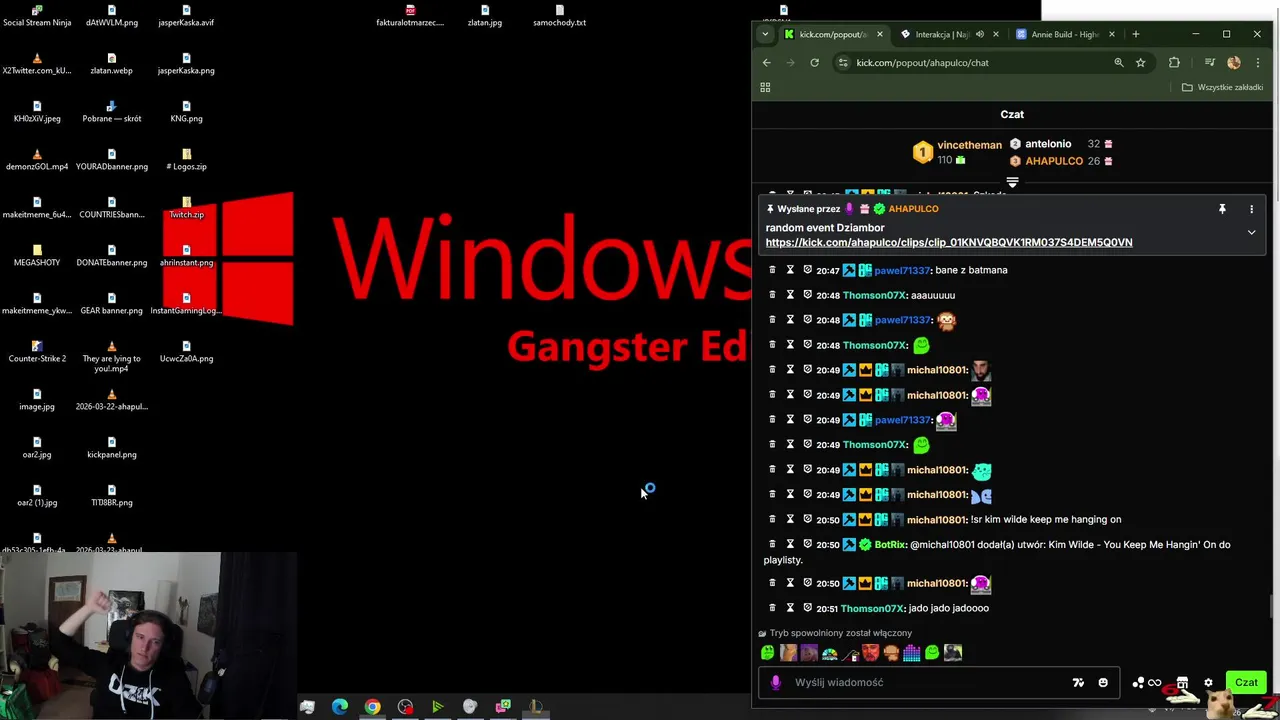Delete the "bane z batmana" message with trash icon
The height and width of the screenshot is (720, 1280).
[x=771, y=270]
